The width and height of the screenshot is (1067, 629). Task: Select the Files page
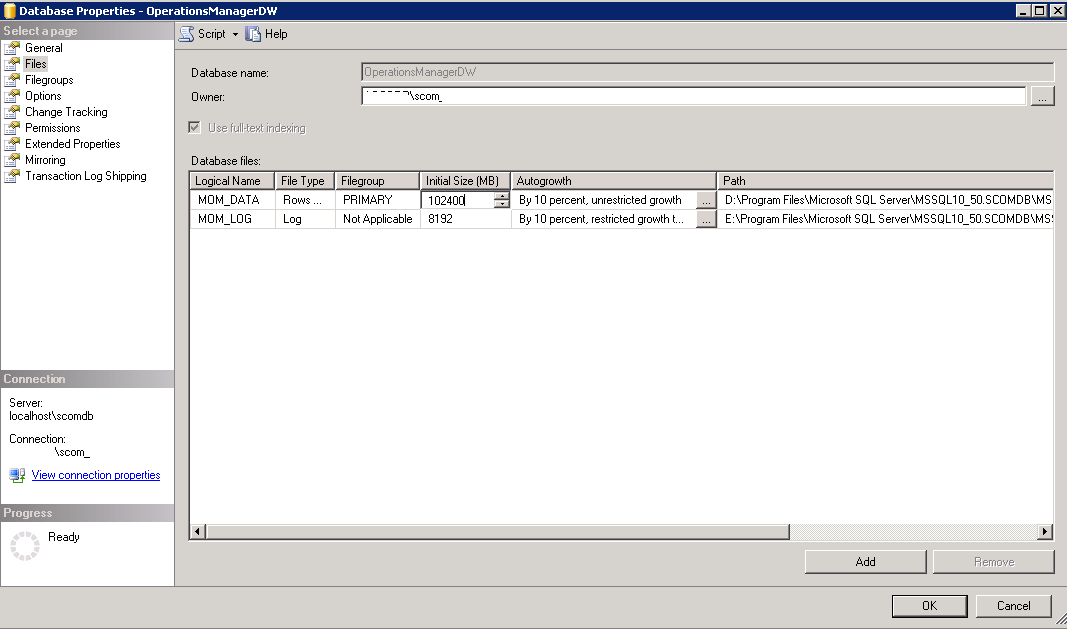coord(35,64)
